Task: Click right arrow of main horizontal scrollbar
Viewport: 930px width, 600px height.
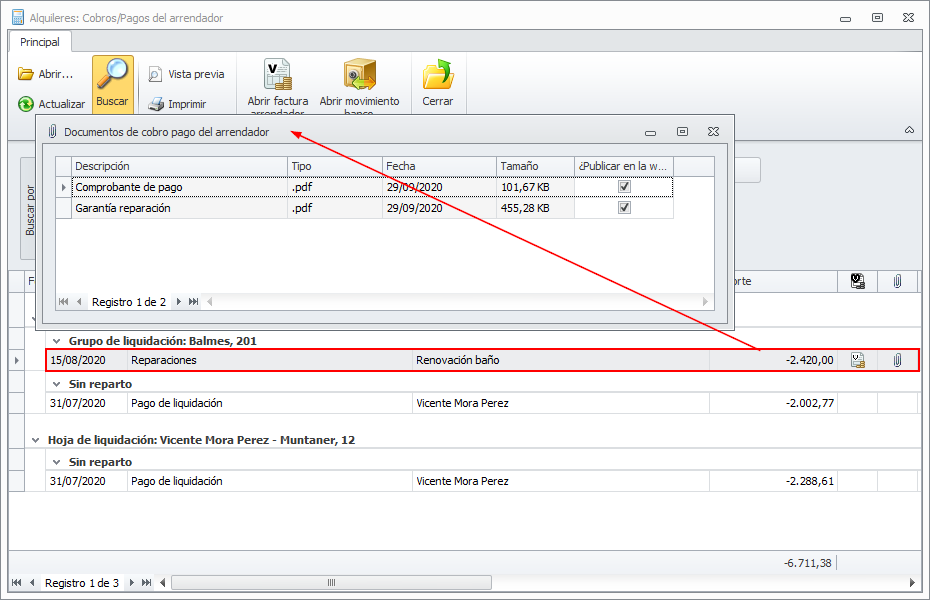Action: pos(912,583)
